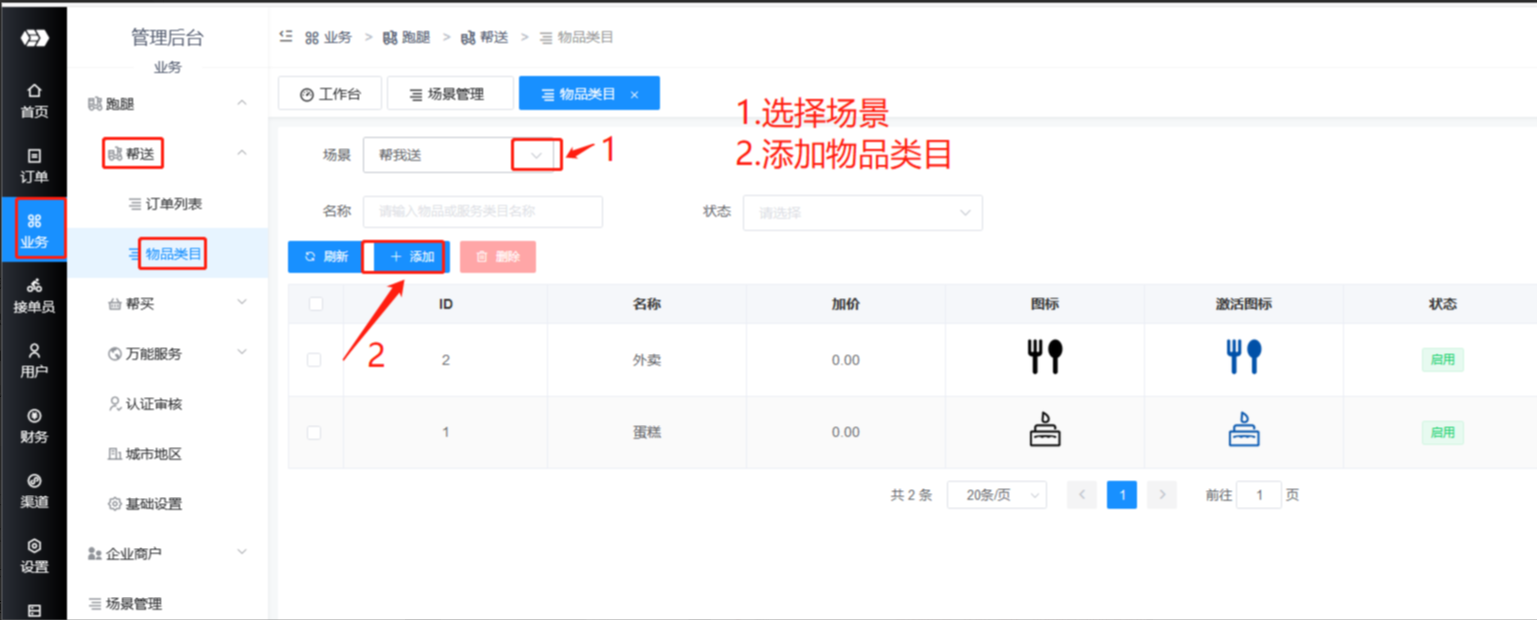The height and width of the screenshot is (620, 1537).
Task: Open the 状态 status dropdown
Action: [862, 213]
